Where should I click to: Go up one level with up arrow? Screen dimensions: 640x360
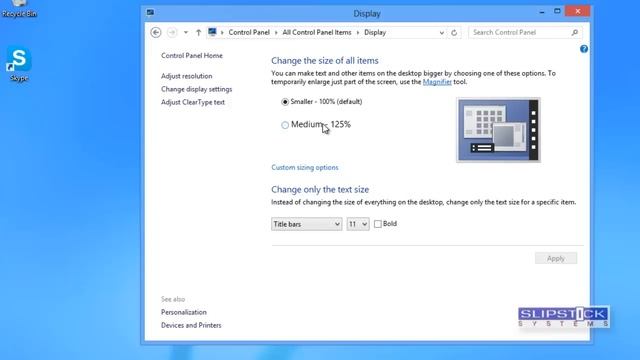point(198,32)
